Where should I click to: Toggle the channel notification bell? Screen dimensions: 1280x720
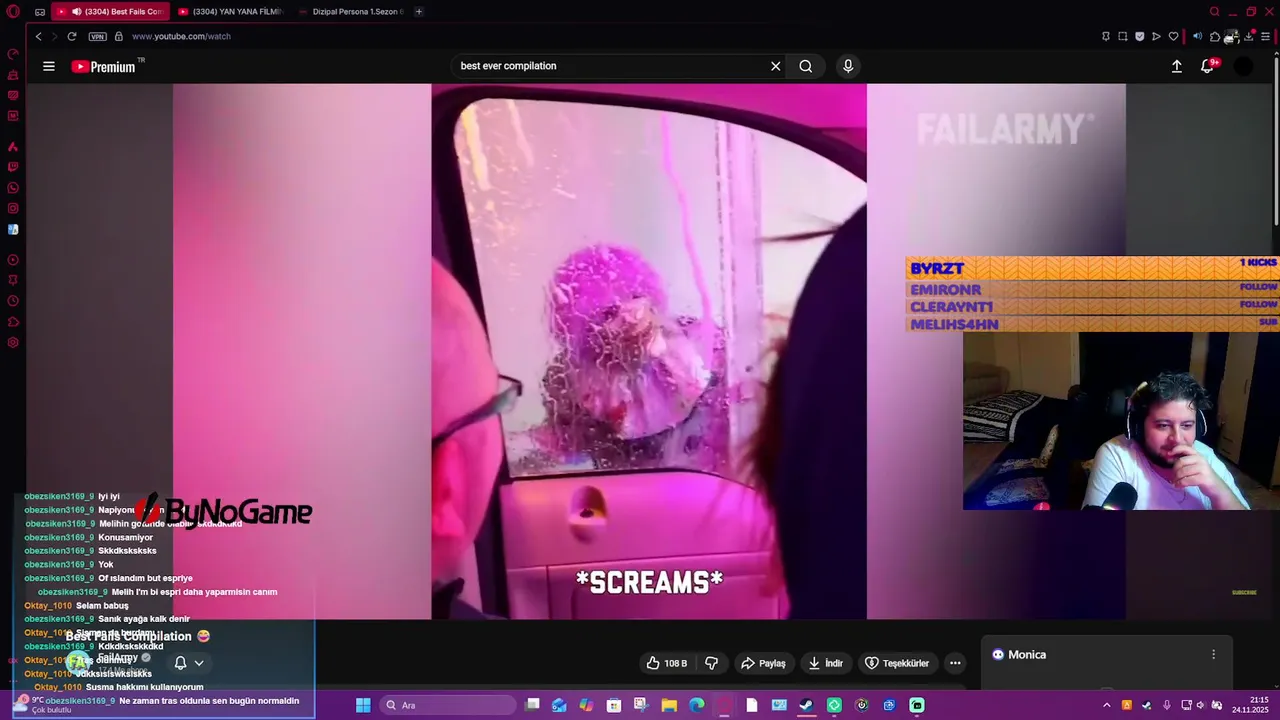click(x=180, y=663)
